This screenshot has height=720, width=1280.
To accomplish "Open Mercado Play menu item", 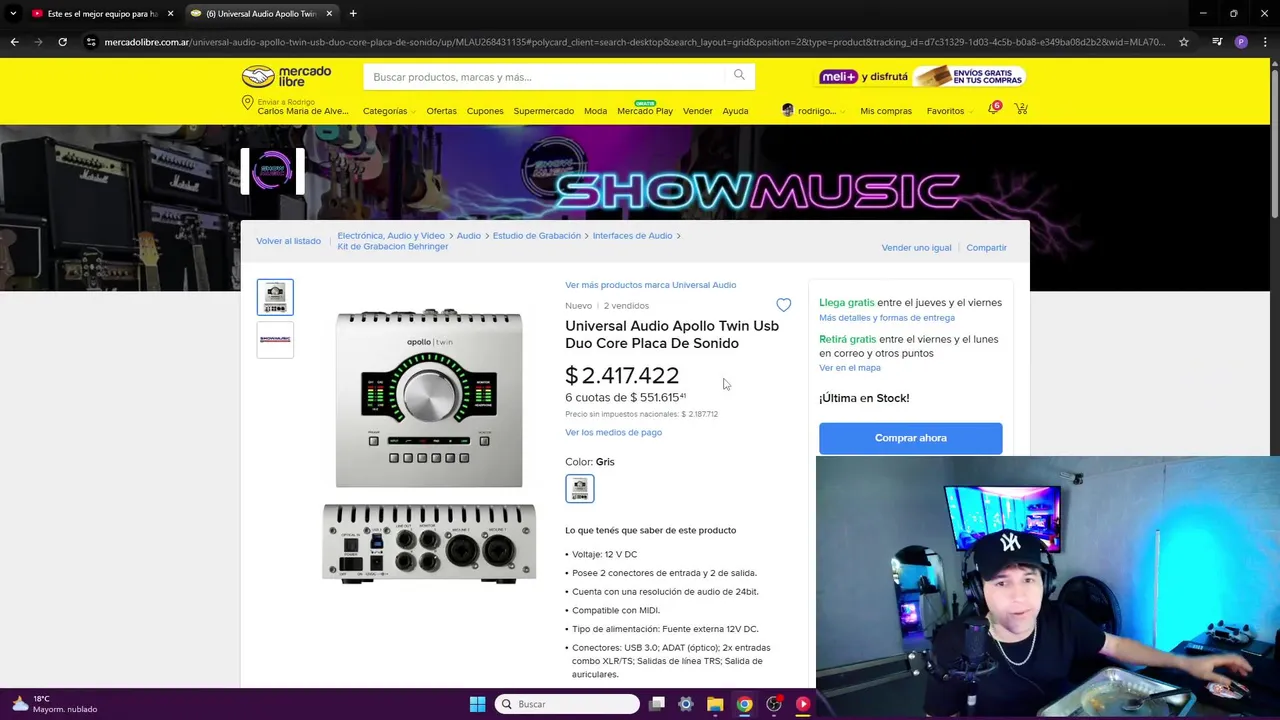I will click(645, 110).
